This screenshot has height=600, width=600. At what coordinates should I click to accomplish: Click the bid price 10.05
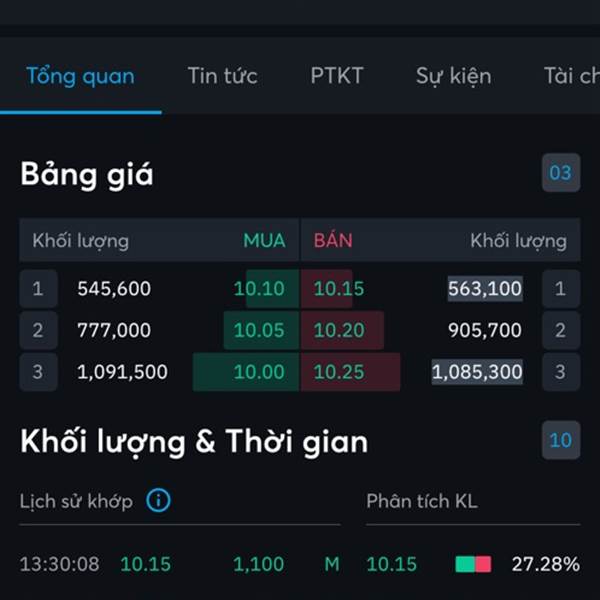coord(259,330)
